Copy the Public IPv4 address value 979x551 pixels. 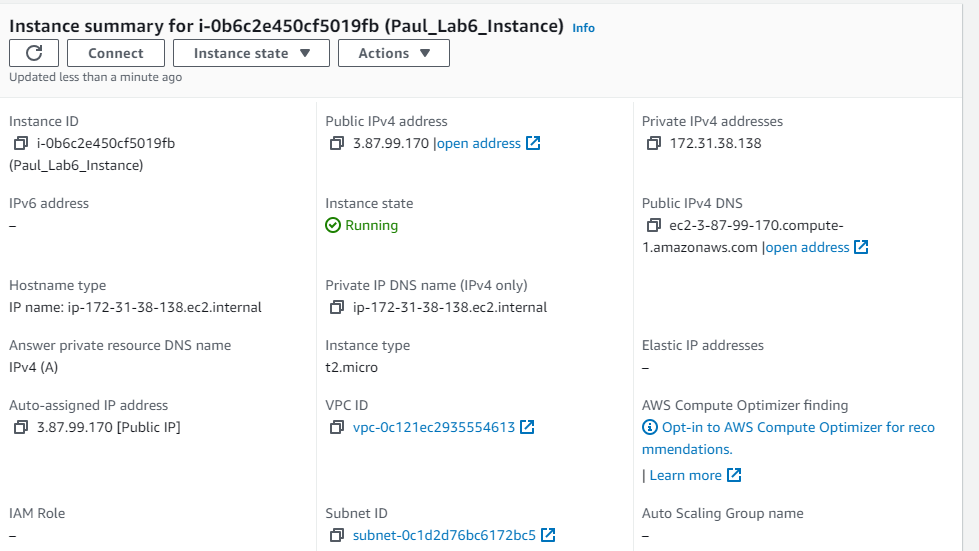click(337, 143)
